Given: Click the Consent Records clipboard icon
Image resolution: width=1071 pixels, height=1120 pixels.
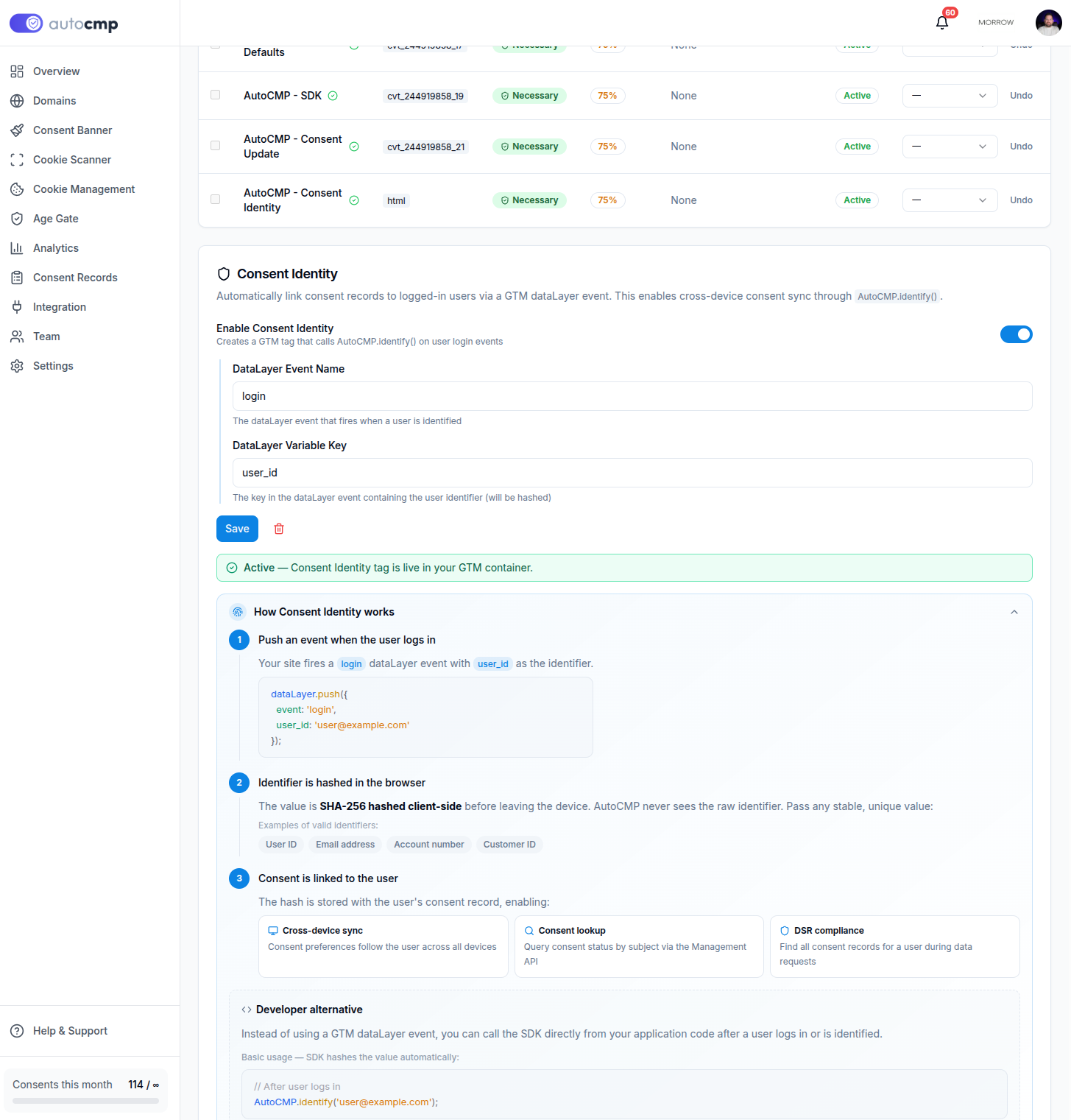Looking at the screenshot, I should [x=17, y=278].
